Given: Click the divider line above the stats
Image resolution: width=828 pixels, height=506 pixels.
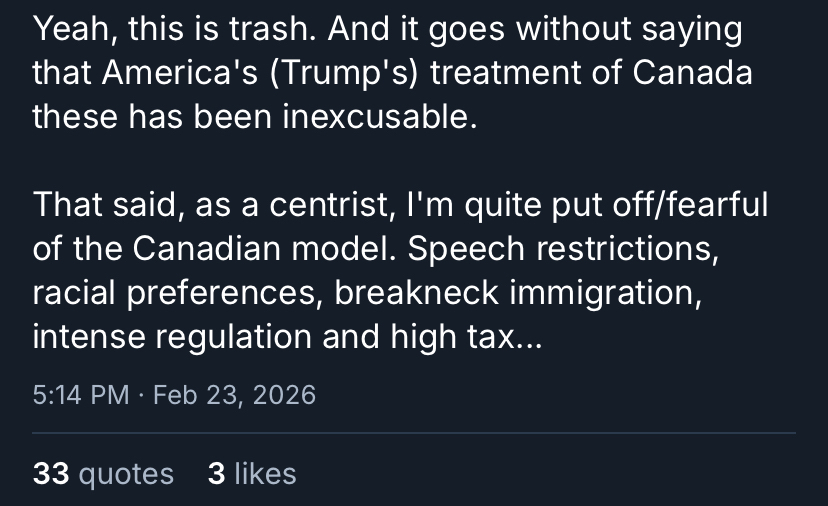Looking at the screenshot, I should coord(414,433).
